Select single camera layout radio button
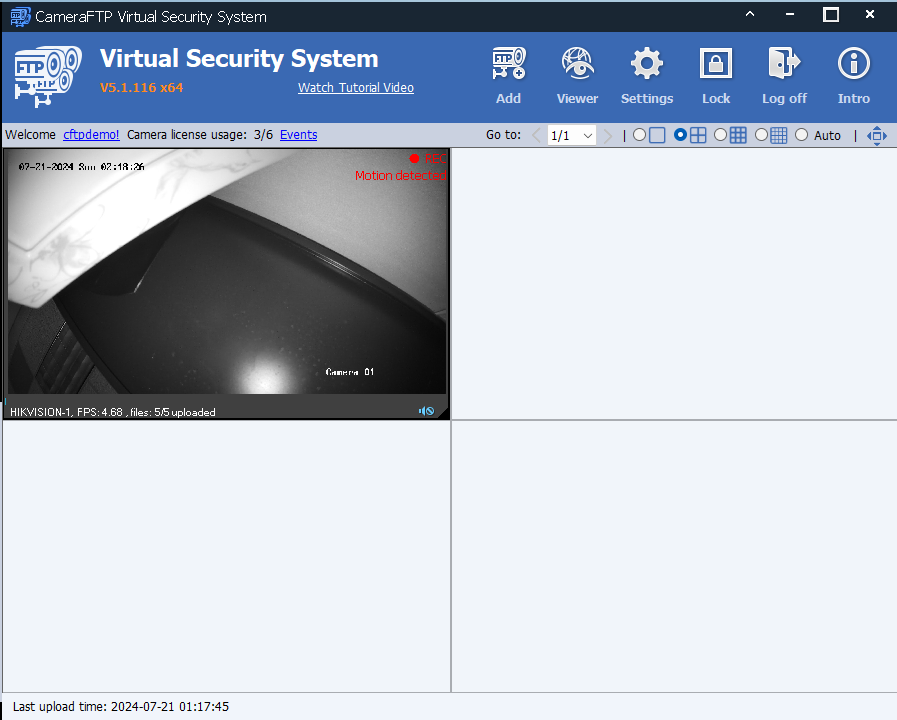This screenshot has width=897, height=720. (640, 135)
